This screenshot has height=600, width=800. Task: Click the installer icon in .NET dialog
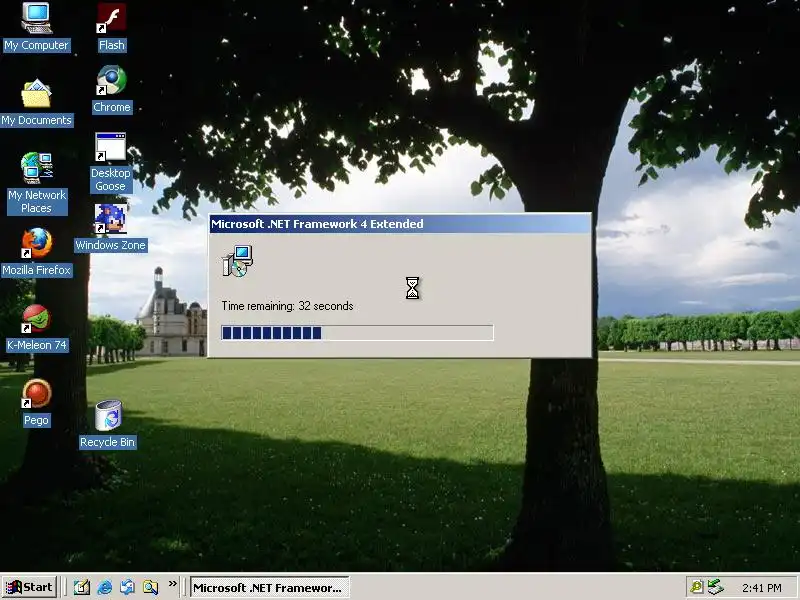tap(237, 261)
